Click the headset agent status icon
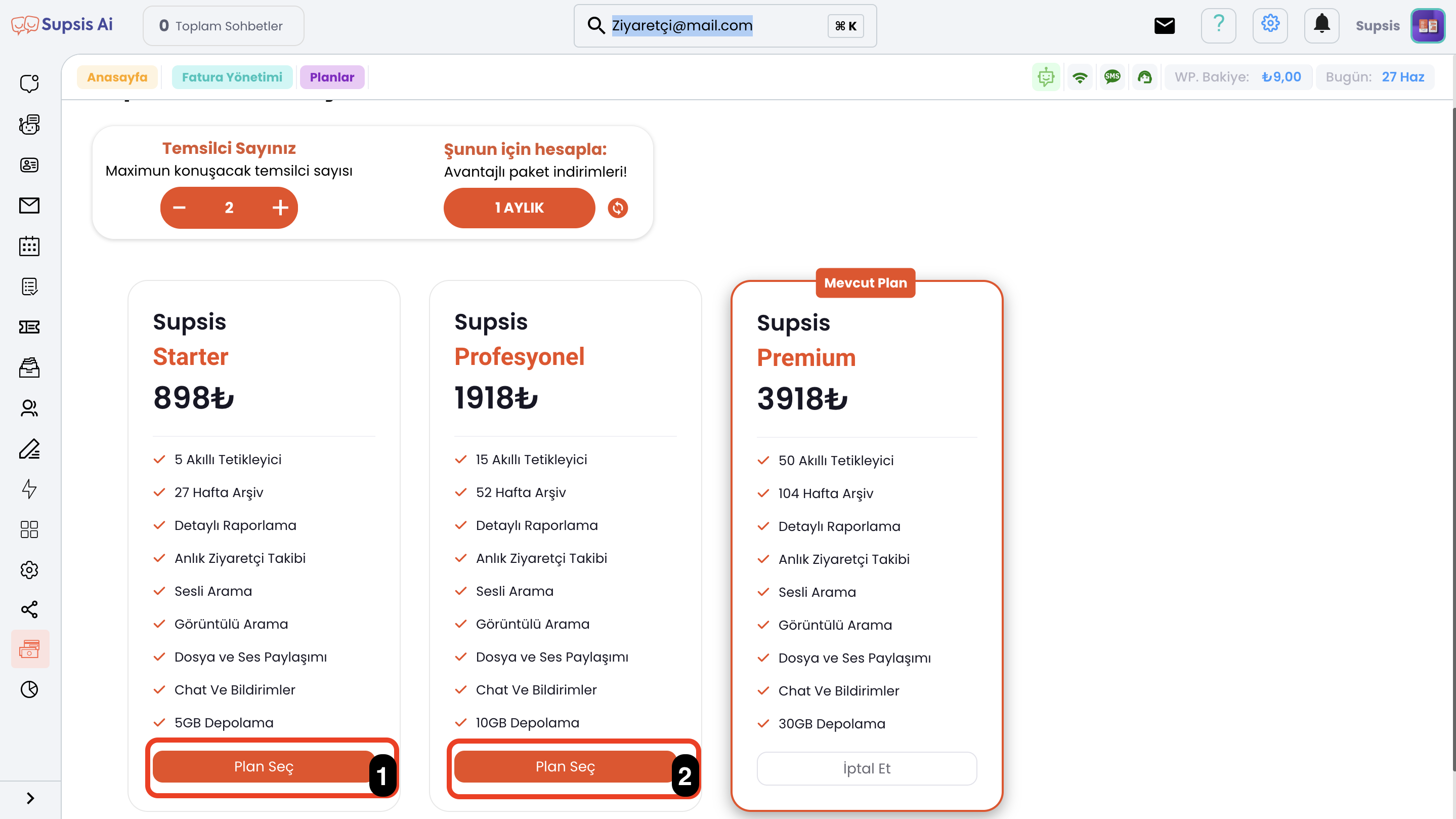This screenshot has width=1456, height=819. [1144, 77]
